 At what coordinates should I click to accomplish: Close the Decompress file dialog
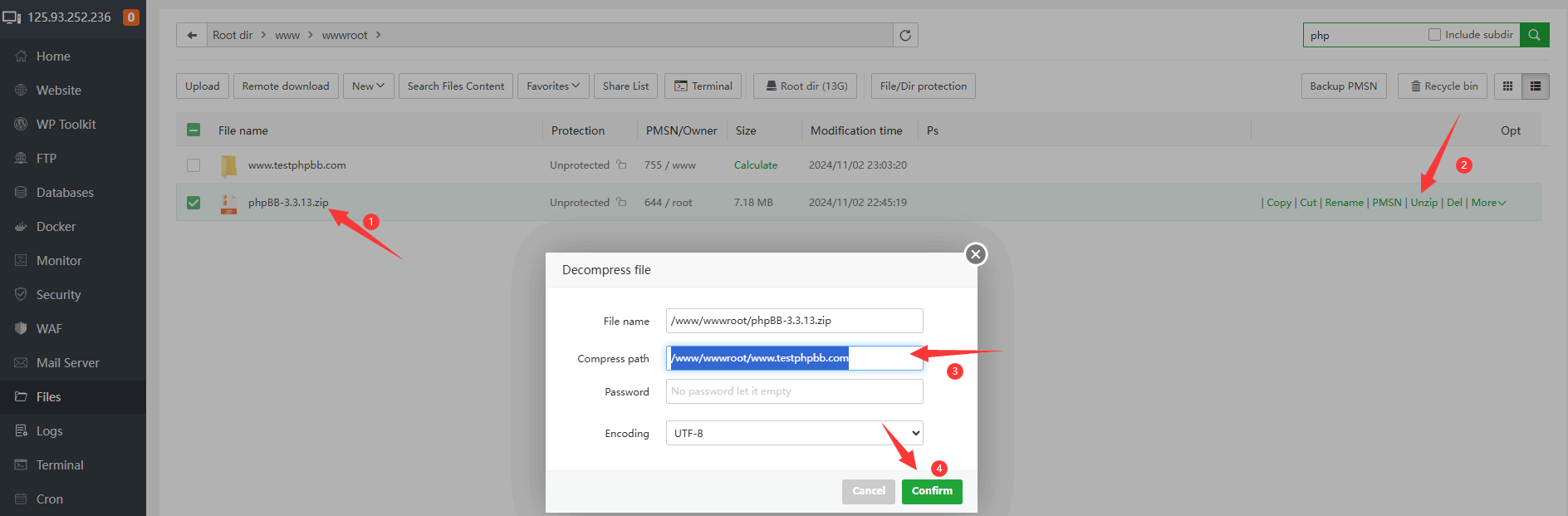coord(976,254)
